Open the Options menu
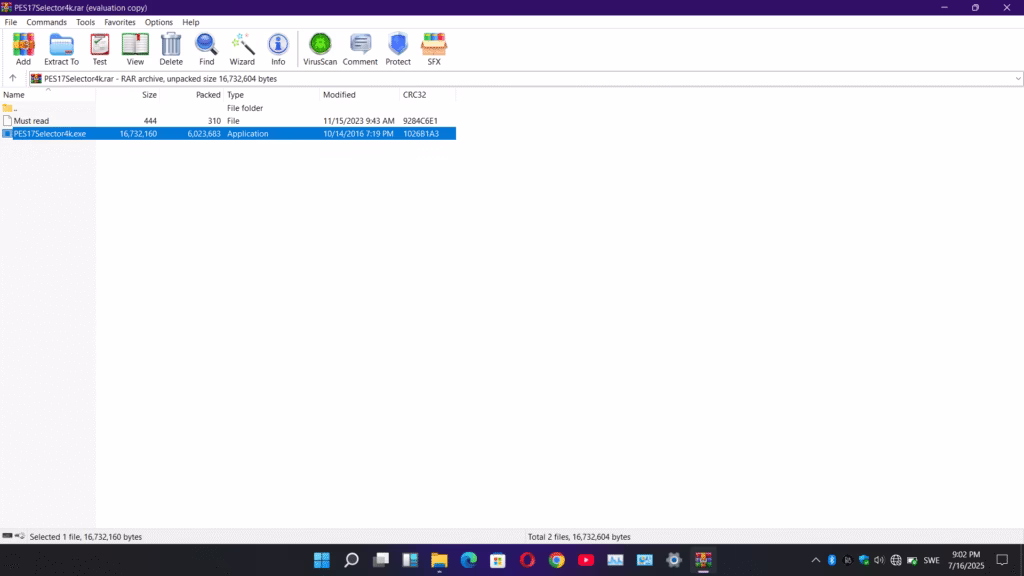This screenshot has width=1024, height=576. 159,22
